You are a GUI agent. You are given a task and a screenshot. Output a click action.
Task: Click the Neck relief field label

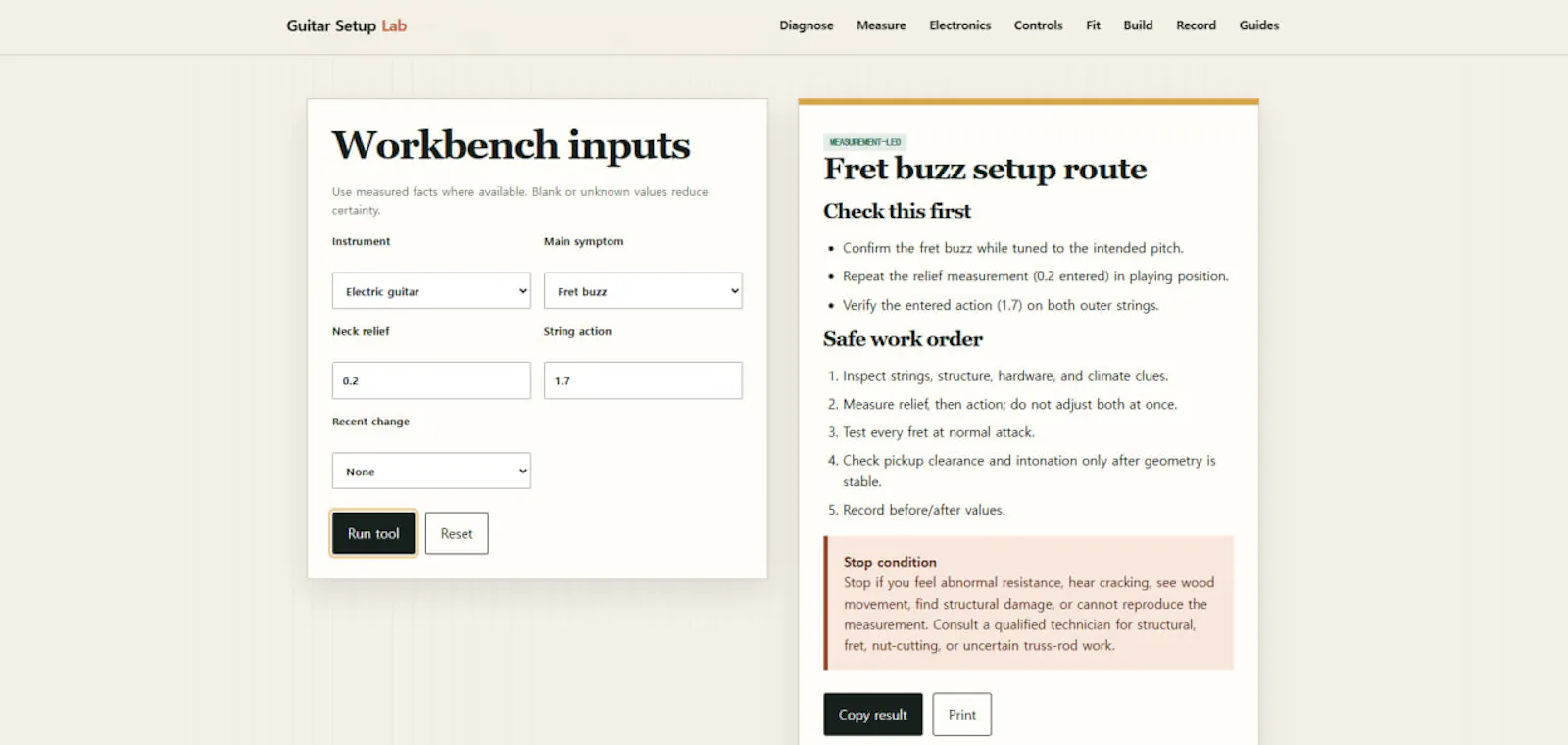[x=361, y=331]
